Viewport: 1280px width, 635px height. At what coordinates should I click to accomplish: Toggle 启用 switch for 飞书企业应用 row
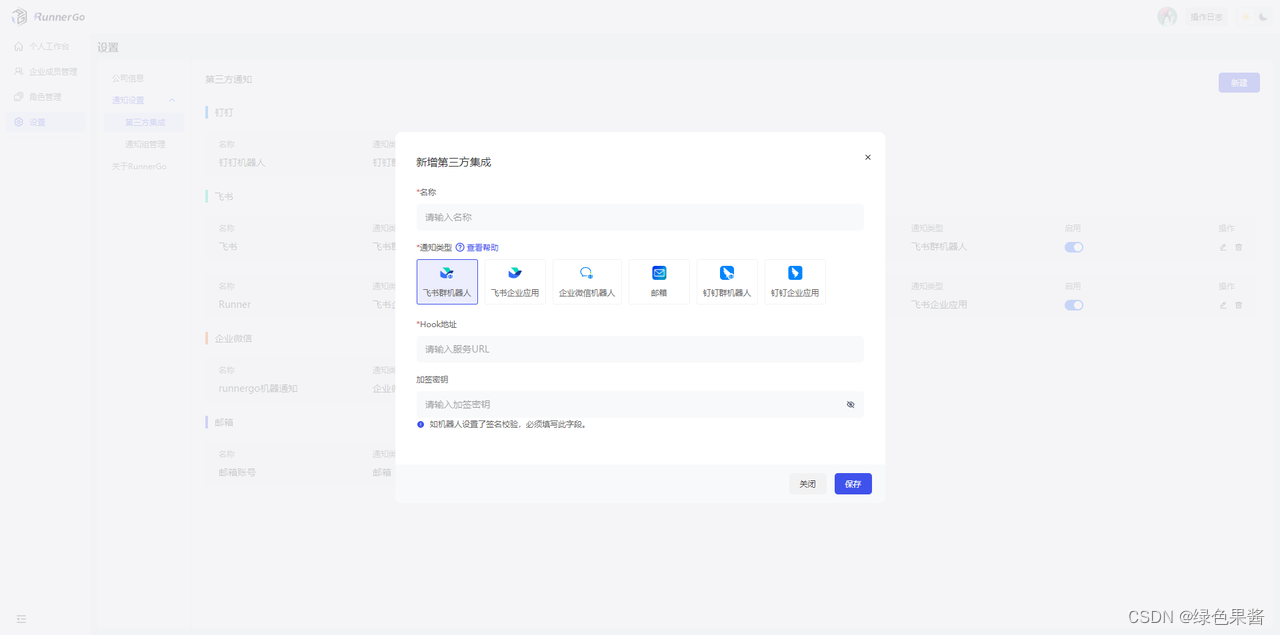[1074, 305]
